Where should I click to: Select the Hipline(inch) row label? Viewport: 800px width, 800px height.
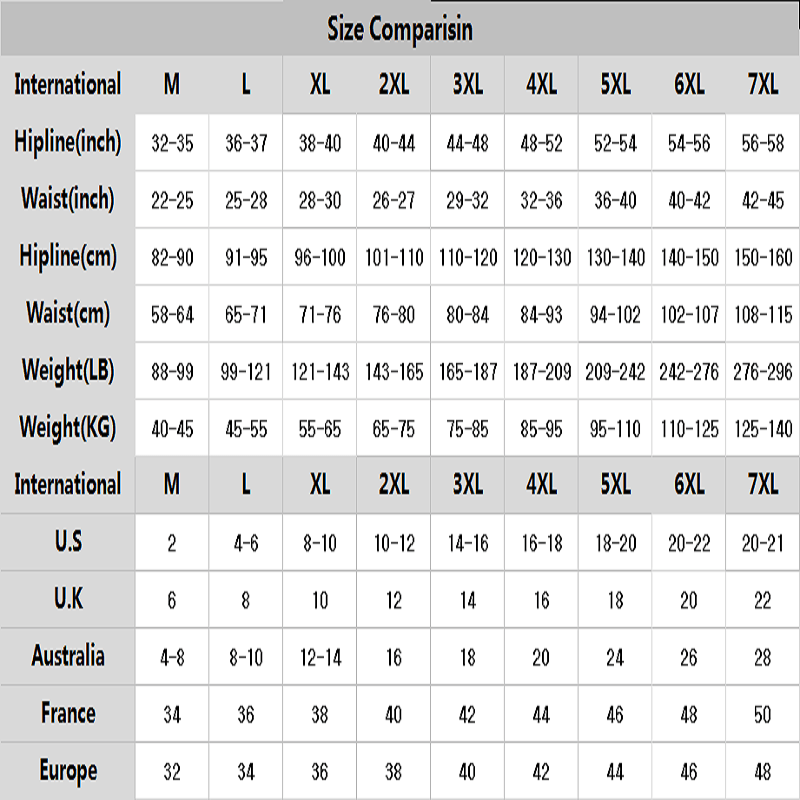(68, 142)
